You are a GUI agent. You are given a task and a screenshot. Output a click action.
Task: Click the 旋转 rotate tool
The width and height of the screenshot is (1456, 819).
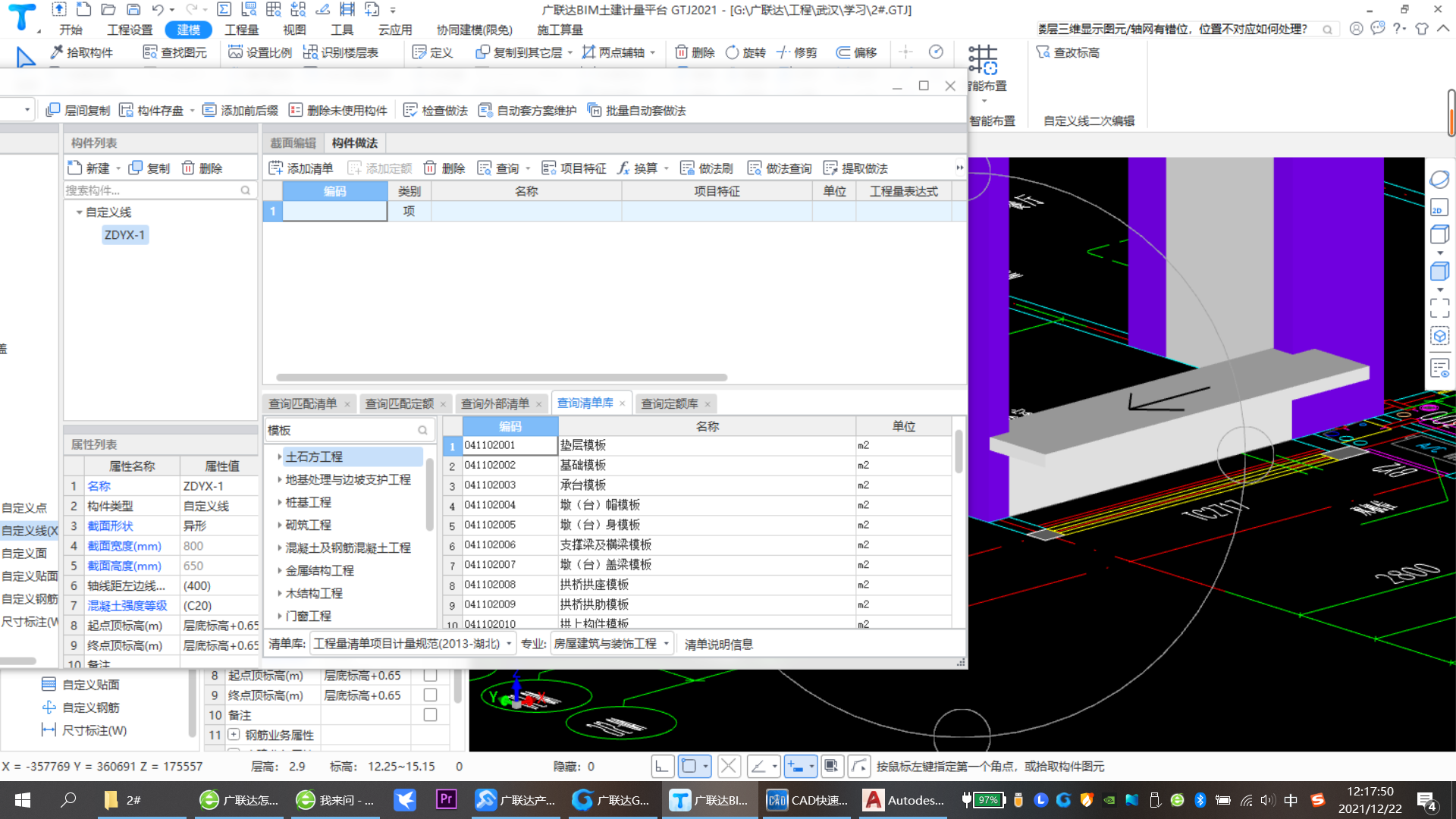pos(745,52)
